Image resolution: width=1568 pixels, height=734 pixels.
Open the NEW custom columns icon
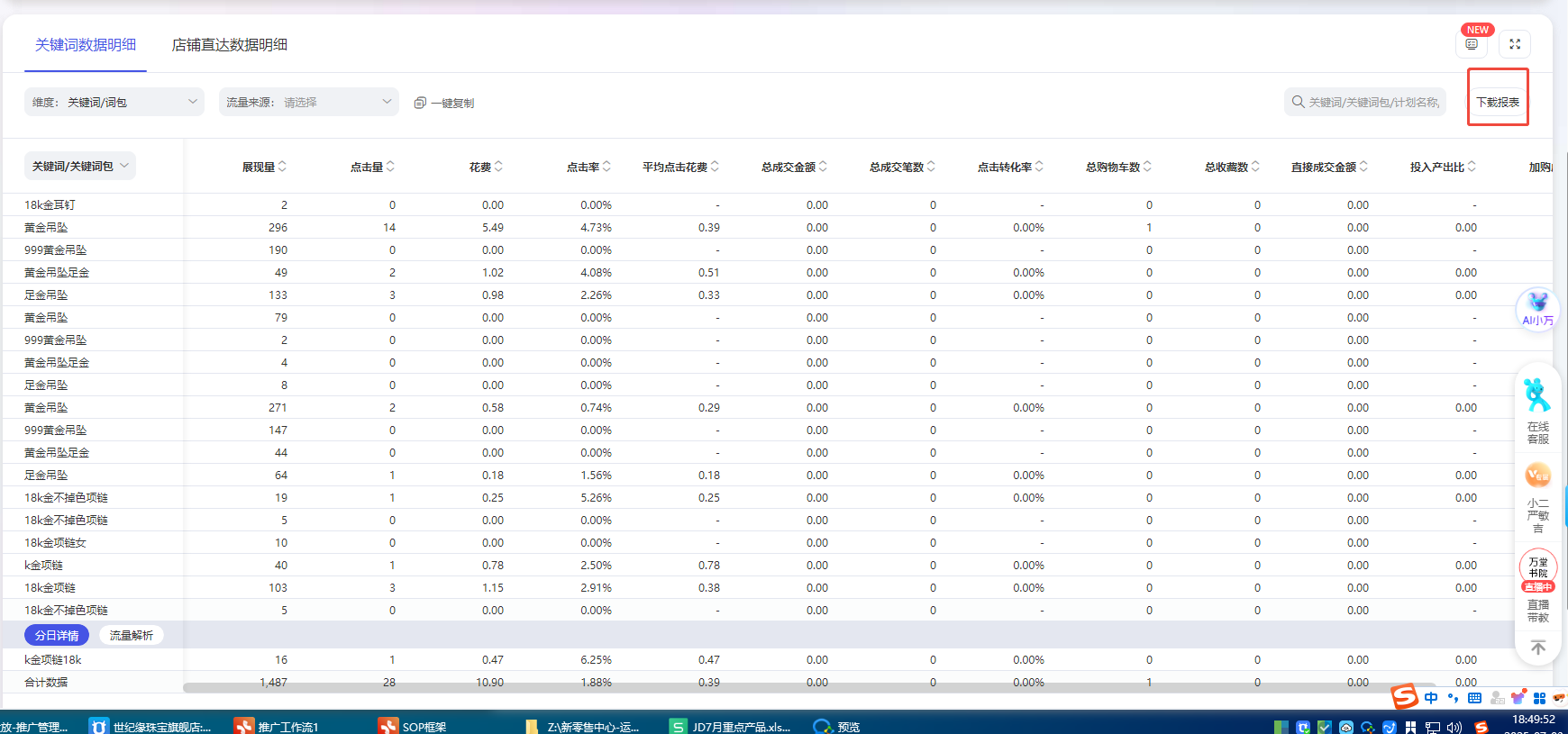pyautogui.click(x=1472, y=44)
